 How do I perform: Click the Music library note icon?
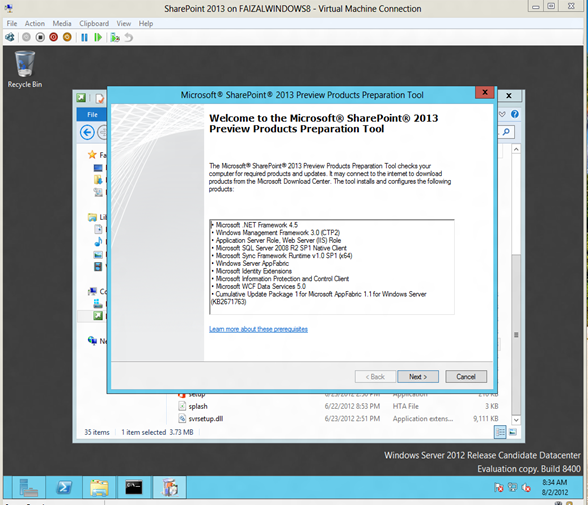98,242
